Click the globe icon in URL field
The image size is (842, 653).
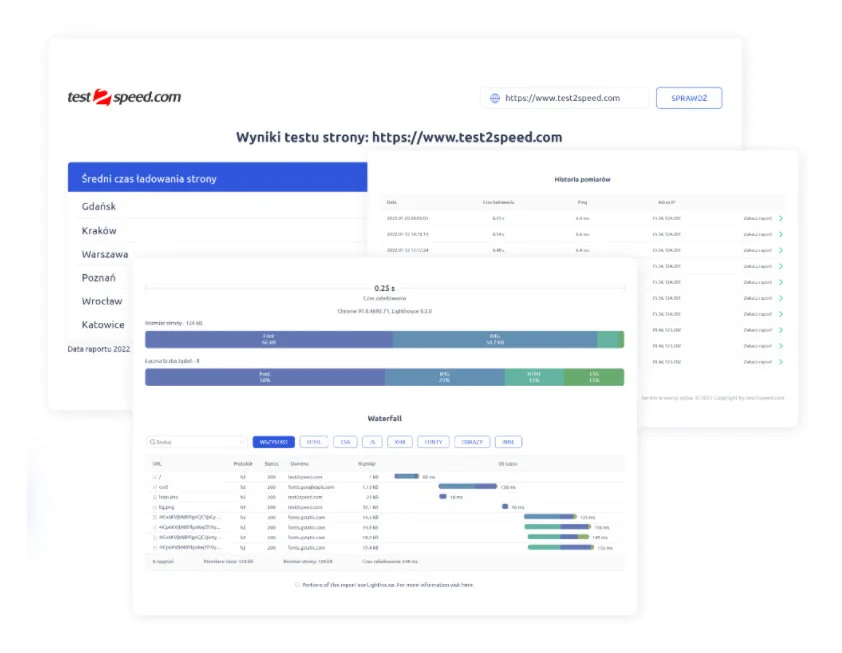click(x=494, y=98)
